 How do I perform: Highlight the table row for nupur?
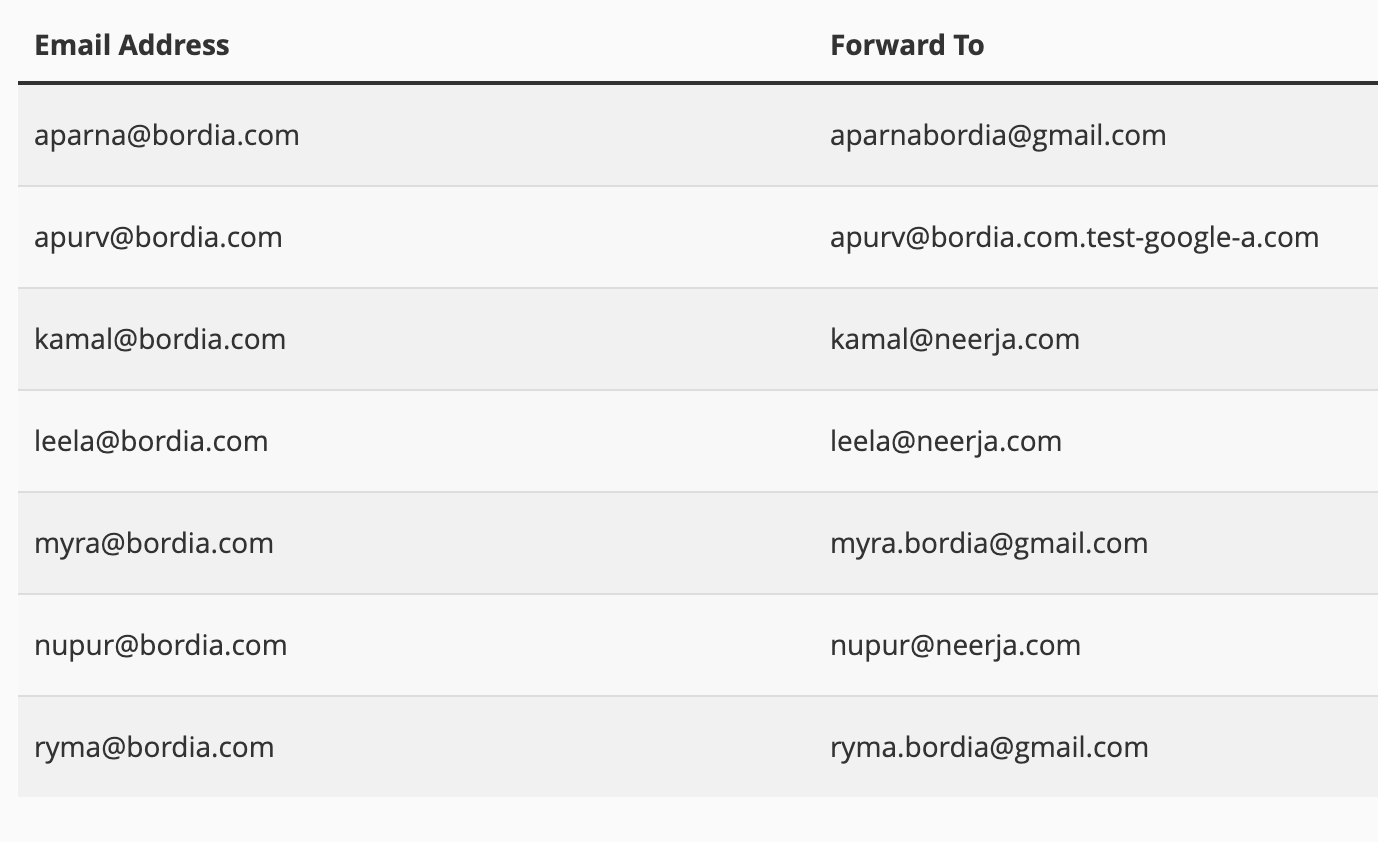point(550,645)
